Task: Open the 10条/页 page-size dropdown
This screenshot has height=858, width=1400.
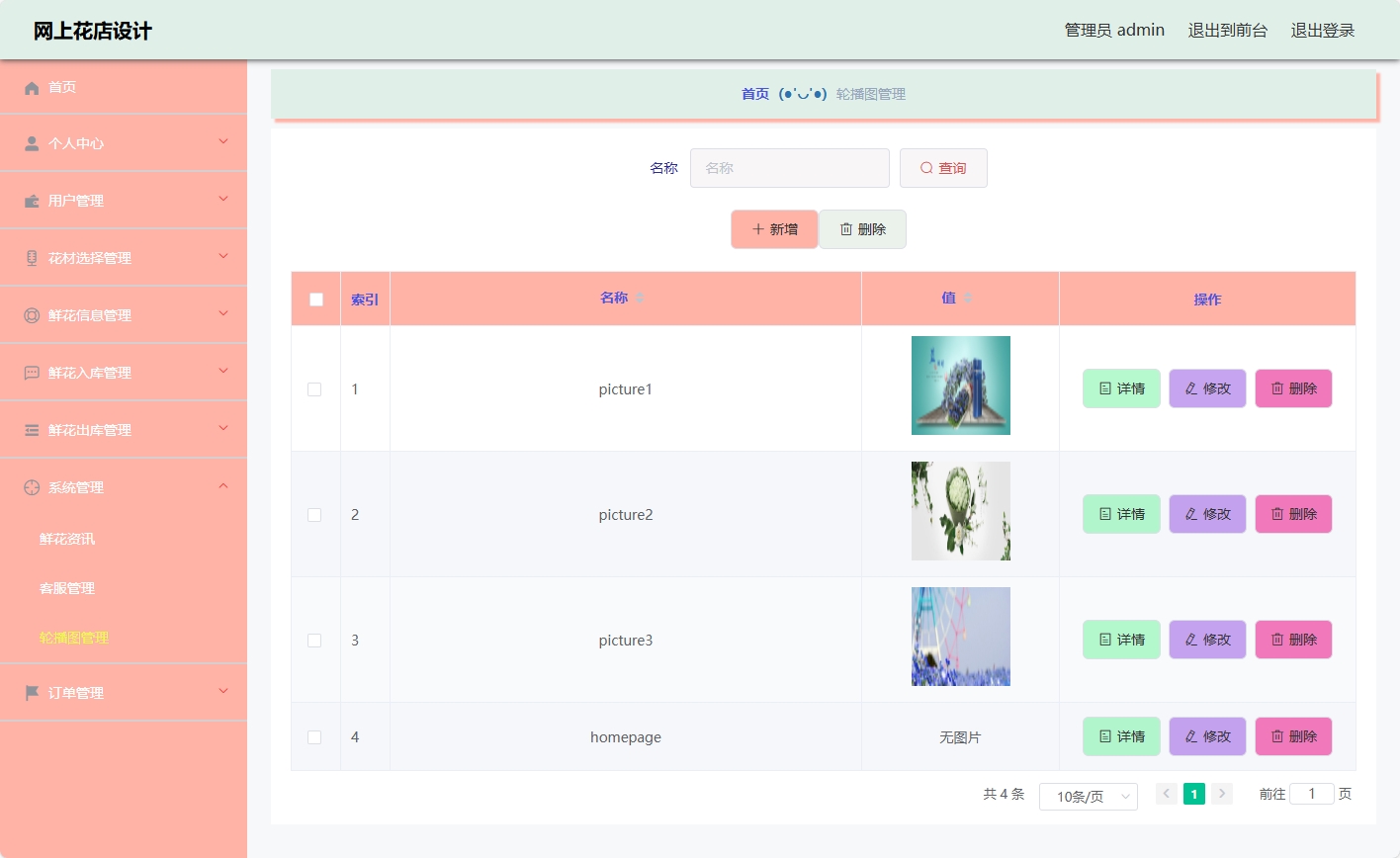Action: click(1088, 796)
